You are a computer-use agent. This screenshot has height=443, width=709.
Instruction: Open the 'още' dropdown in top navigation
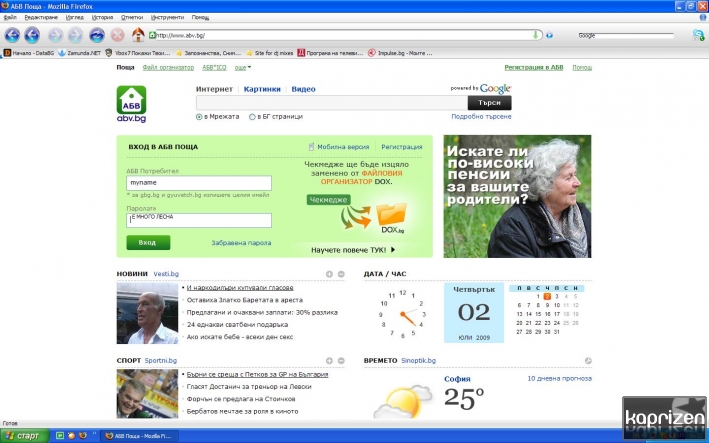242,68
